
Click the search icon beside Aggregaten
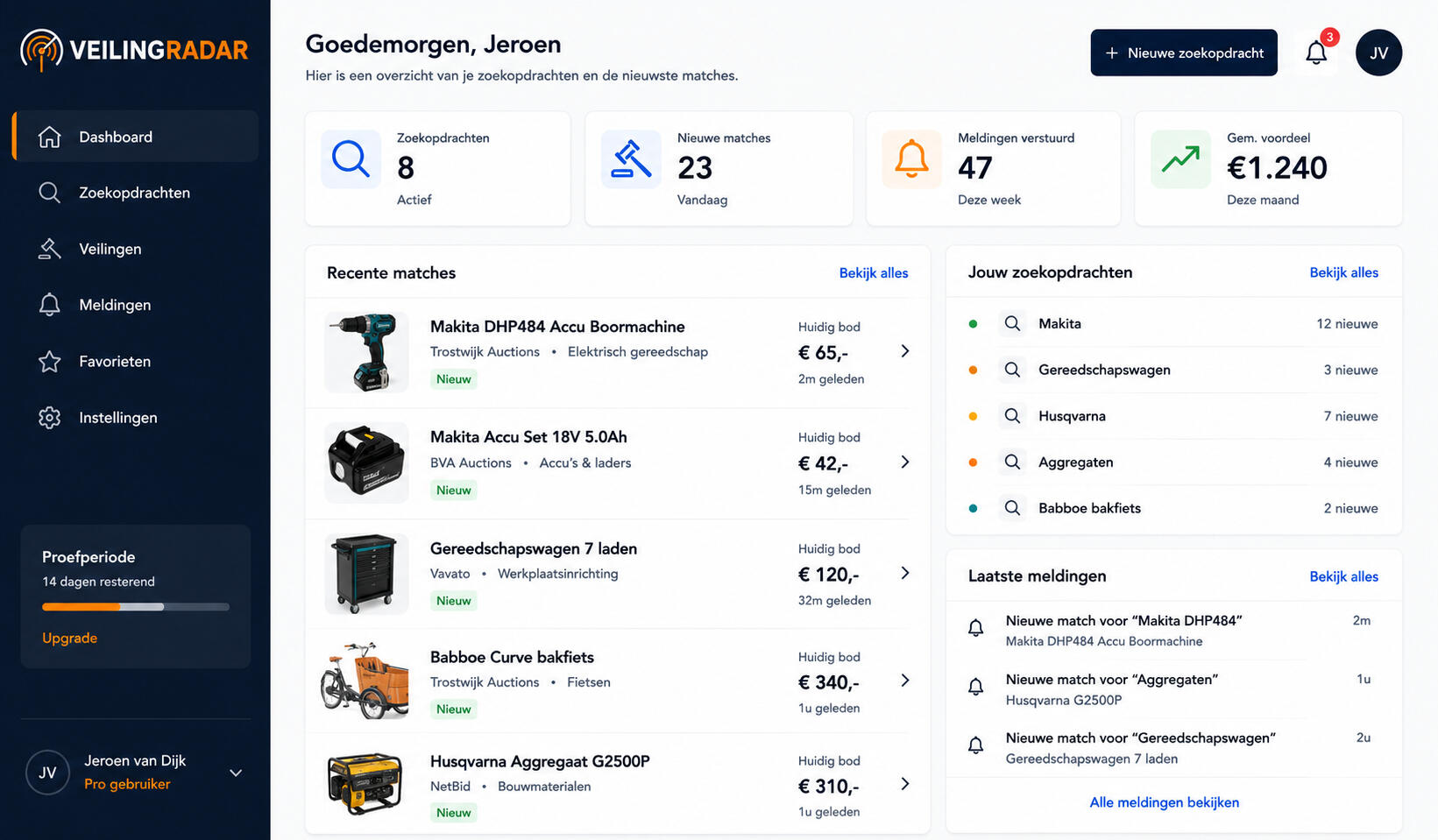1012,462
